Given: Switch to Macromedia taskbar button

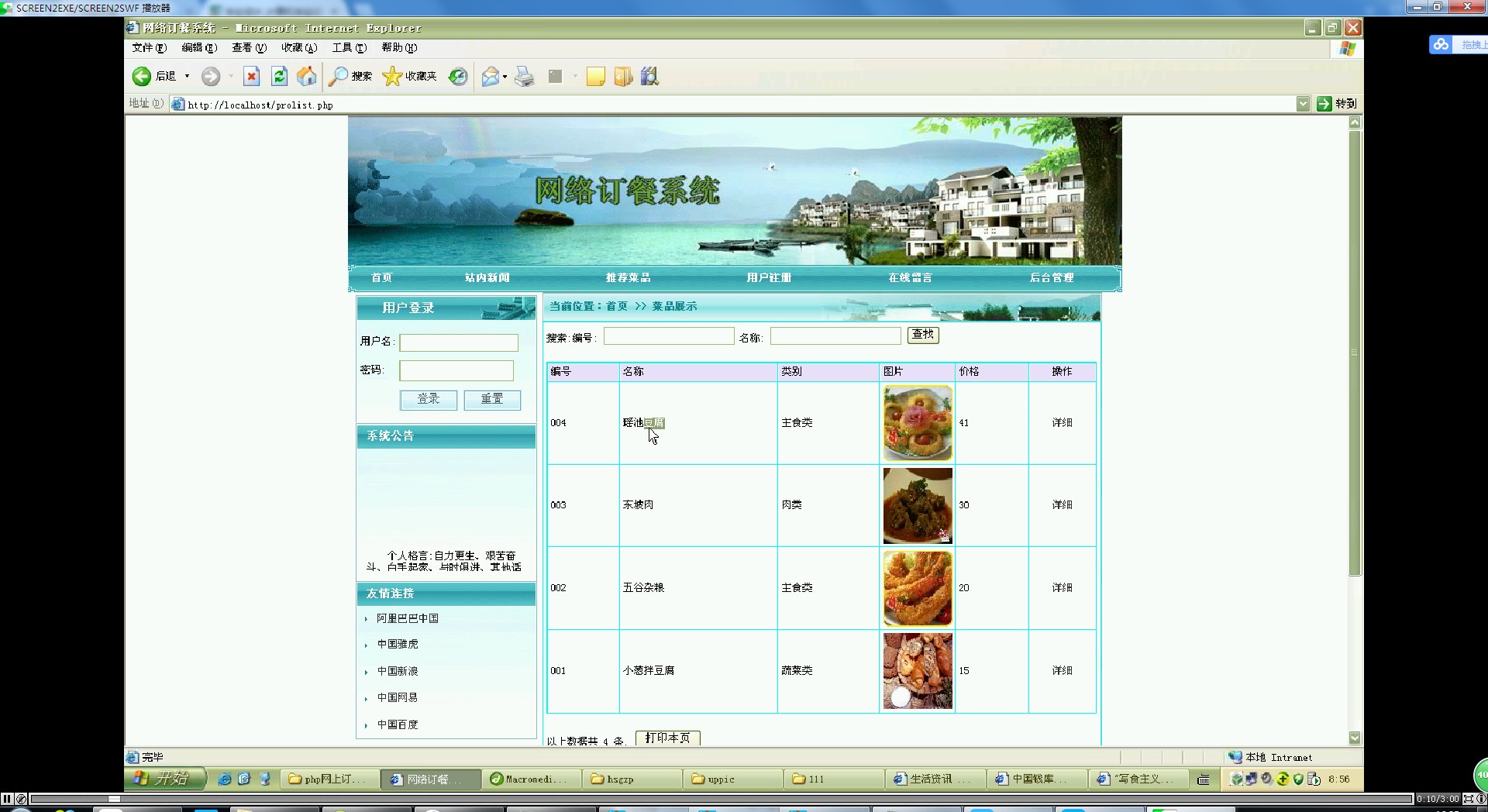Looking at the screenshot, I should (x=531, y=779).
